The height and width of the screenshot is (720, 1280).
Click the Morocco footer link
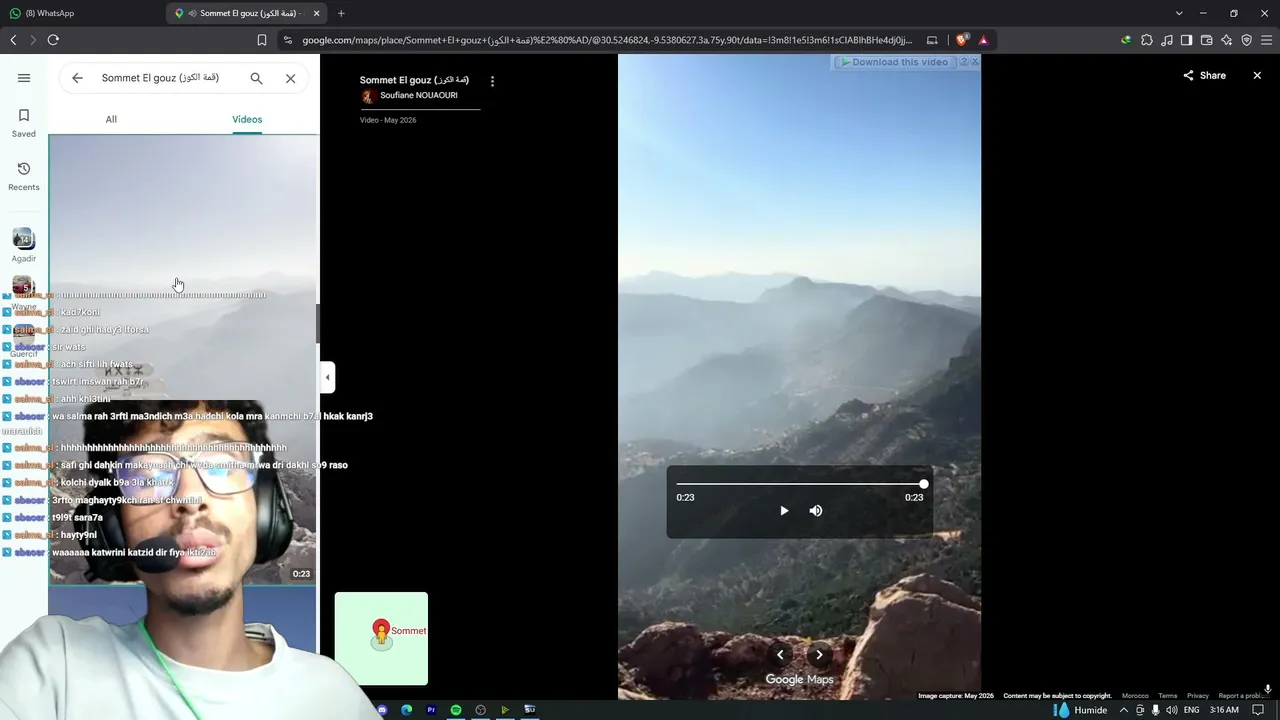[1135, 696]
